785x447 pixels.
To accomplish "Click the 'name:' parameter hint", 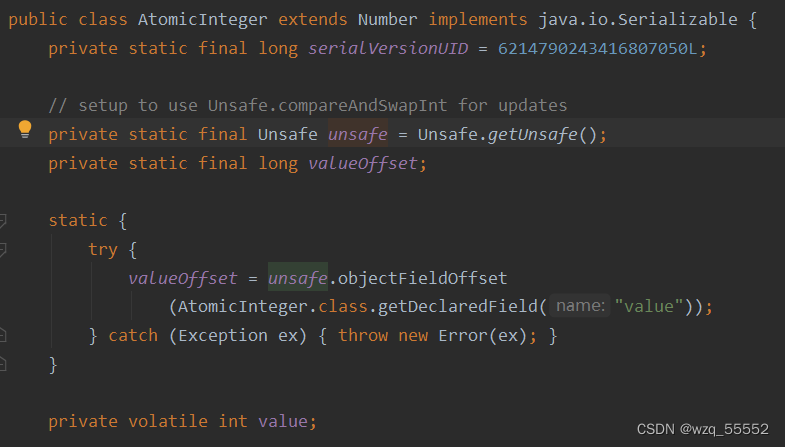I will [x=580, y=307].
